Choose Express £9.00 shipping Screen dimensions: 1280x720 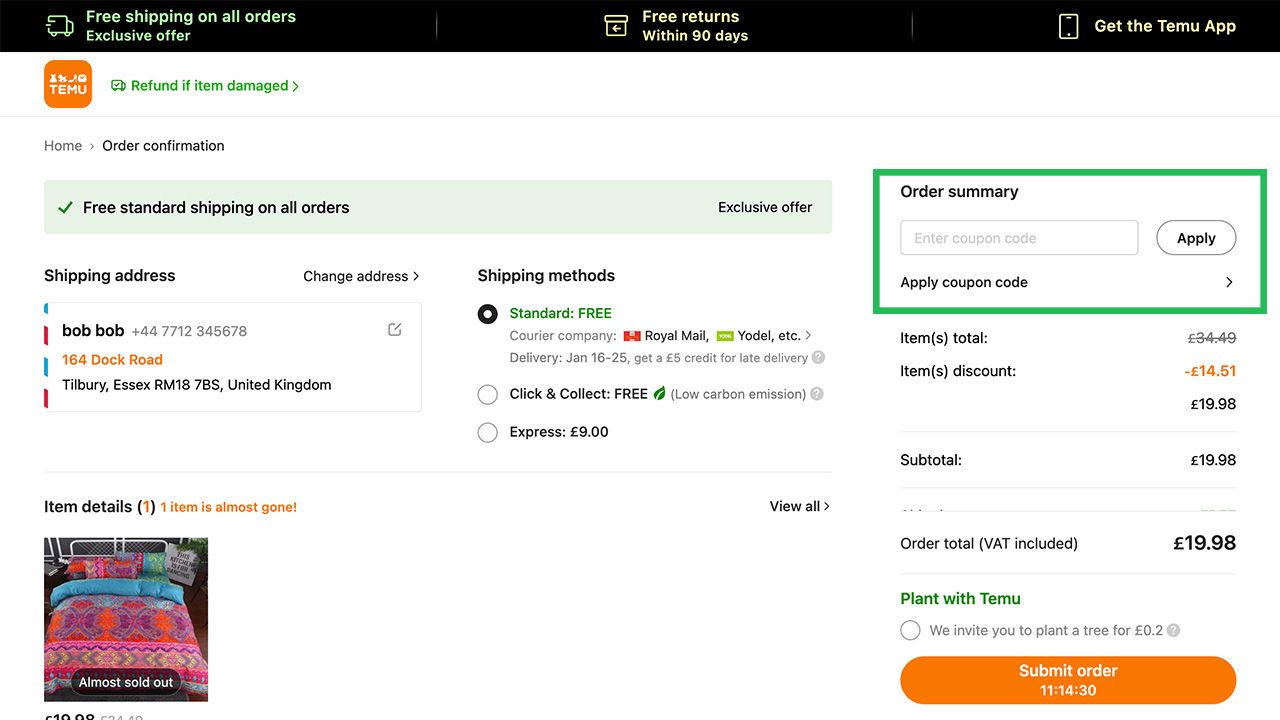(488, 433)
